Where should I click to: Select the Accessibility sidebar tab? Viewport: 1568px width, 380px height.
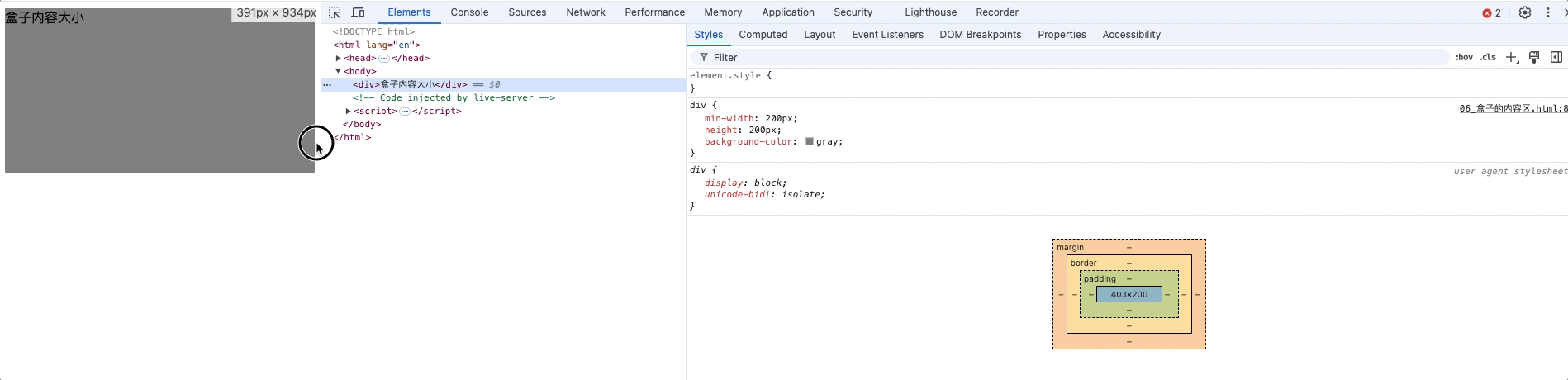pyautogui.click(x=1131, y=35)
